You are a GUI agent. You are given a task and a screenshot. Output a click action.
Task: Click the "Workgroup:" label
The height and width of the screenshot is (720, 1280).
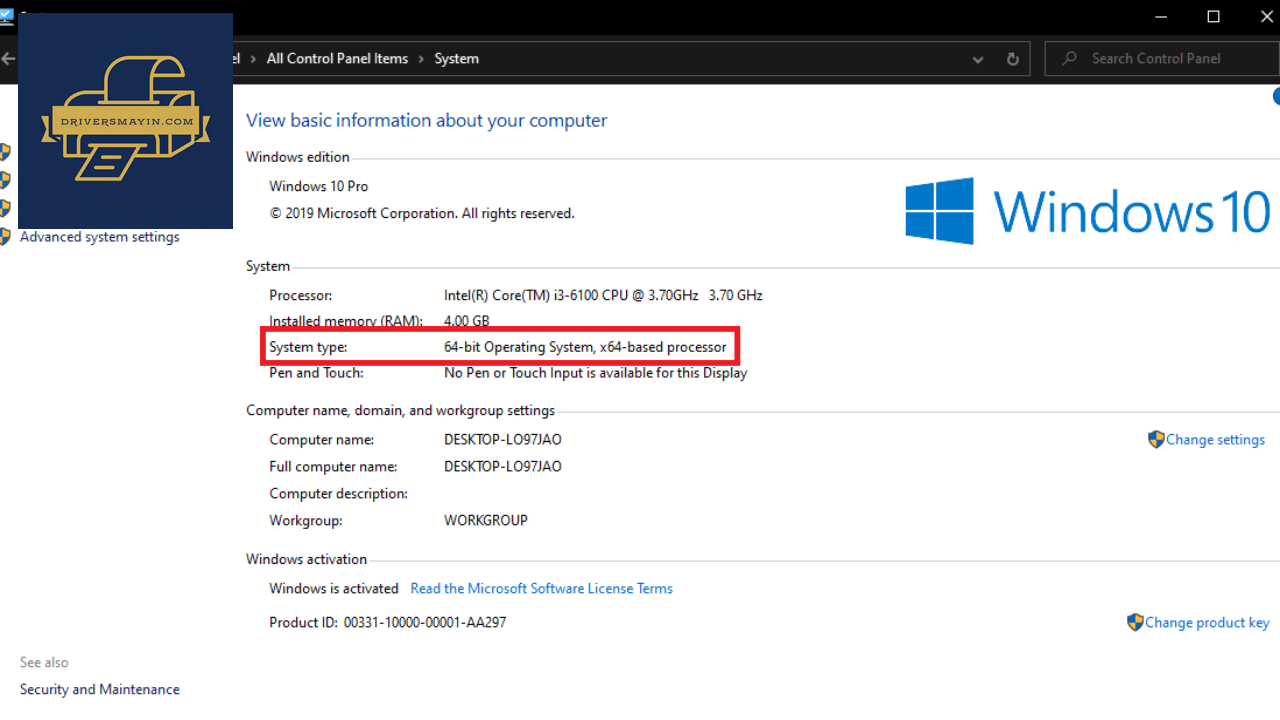(306, 520)
